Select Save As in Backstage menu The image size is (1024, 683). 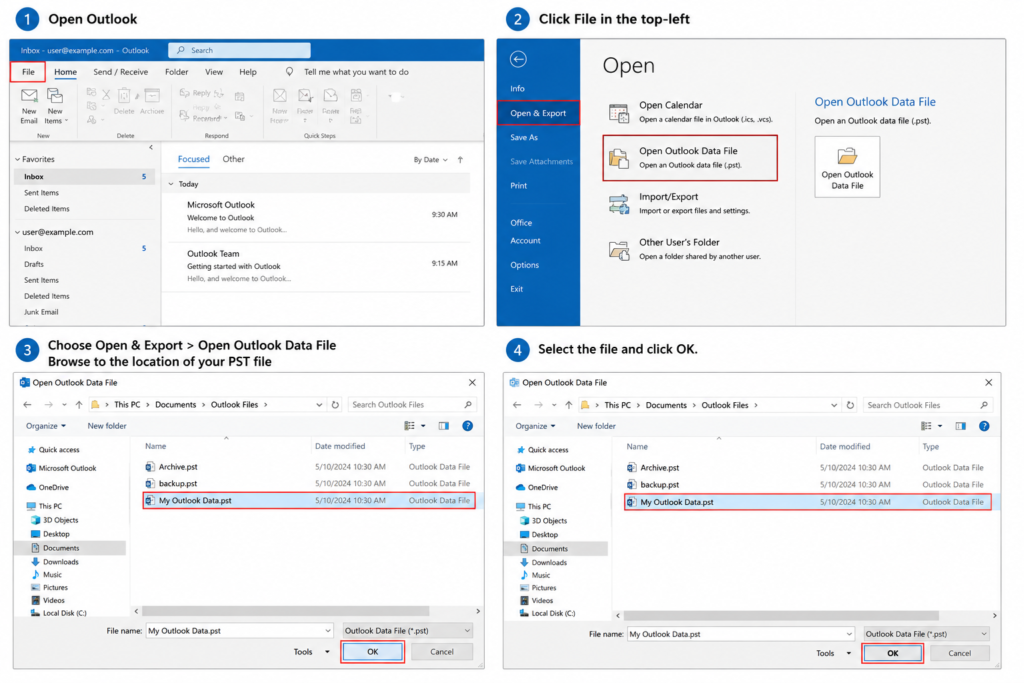524,137
